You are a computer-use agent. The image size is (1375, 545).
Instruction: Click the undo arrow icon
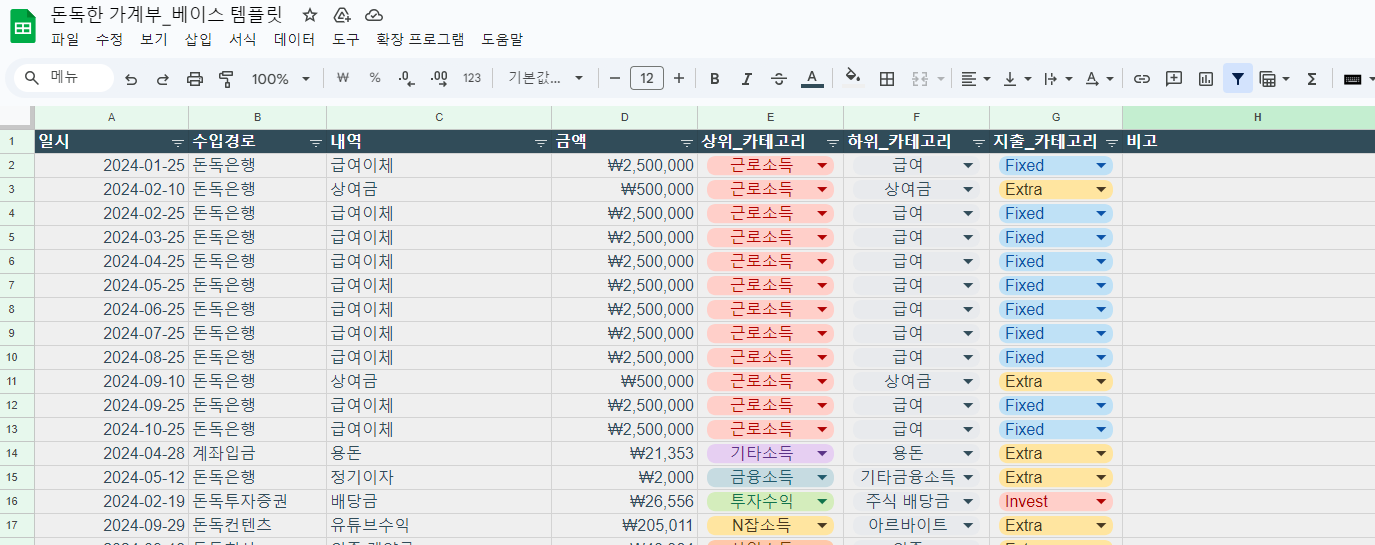tap(131, 79)
